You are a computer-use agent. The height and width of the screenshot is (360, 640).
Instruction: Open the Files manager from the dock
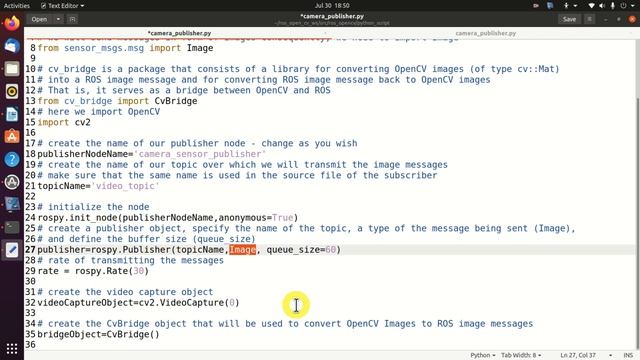12,69
